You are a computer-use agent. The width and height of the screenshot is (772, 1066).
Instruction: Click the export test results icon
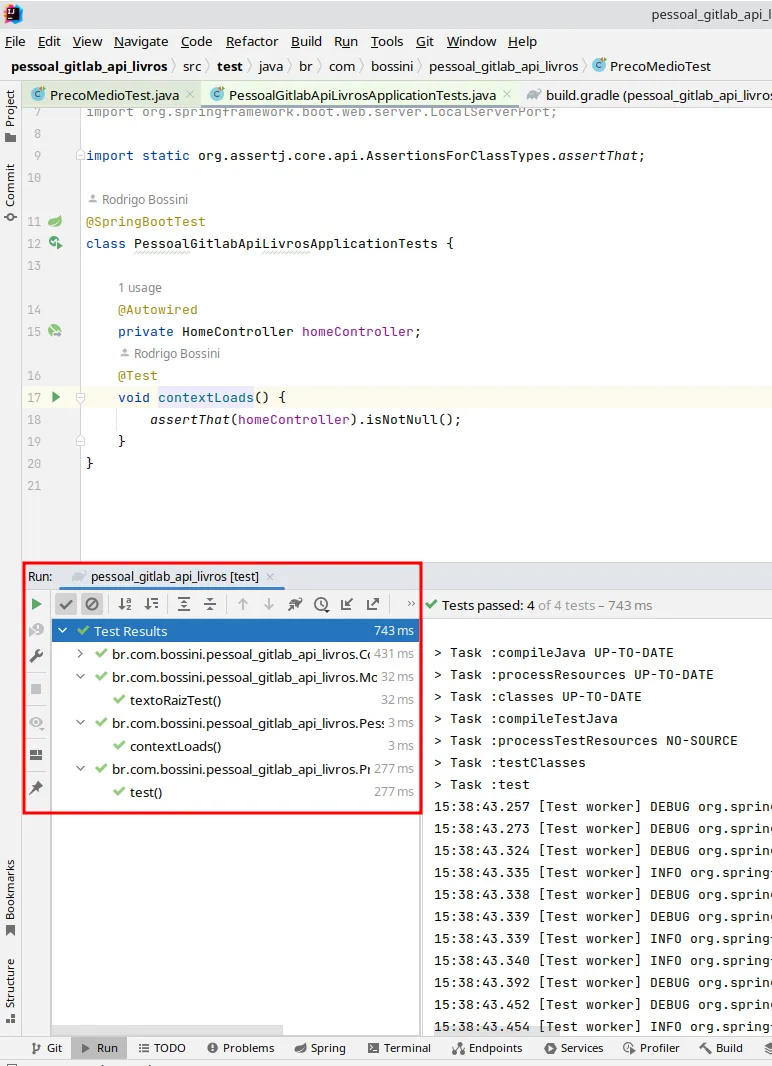pos(372,604)
